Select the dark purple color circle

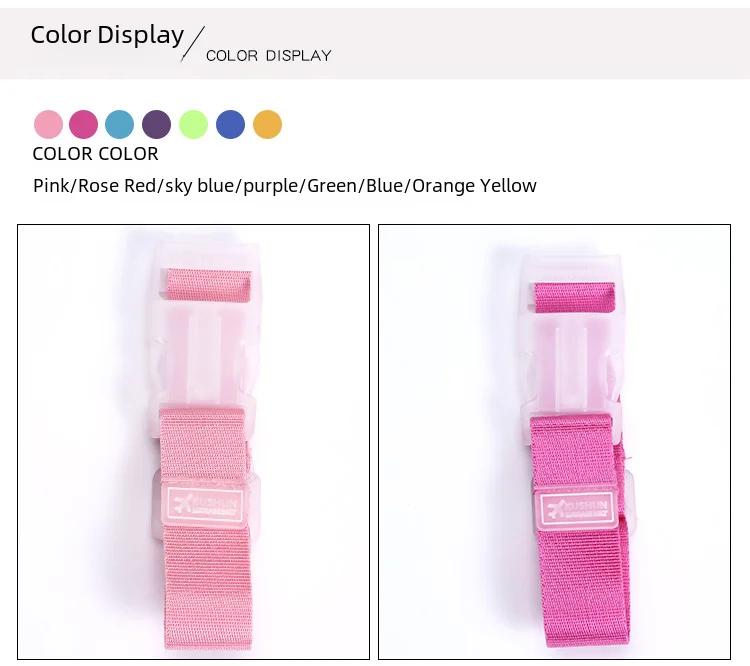pos(156,124)
